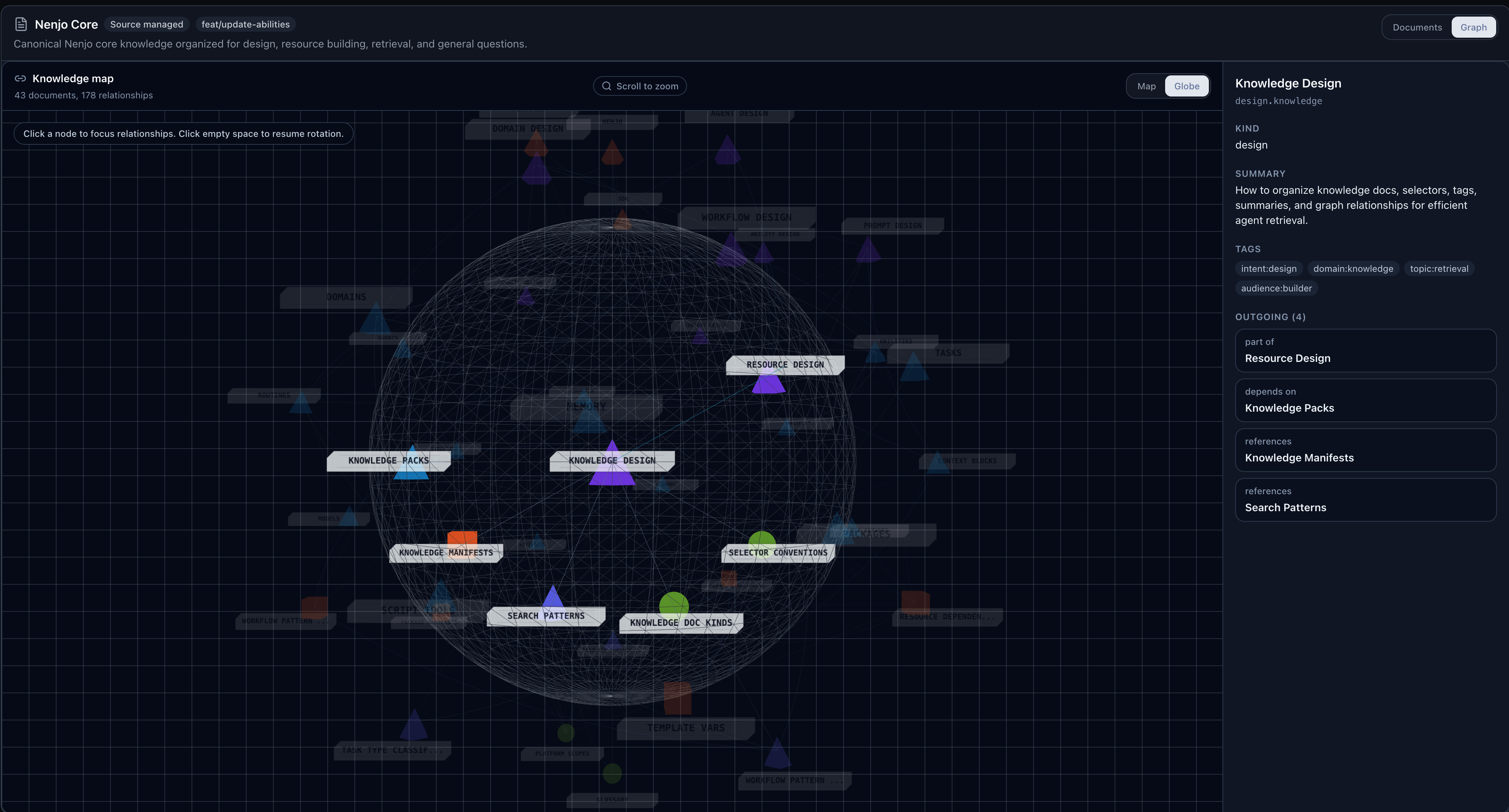Select the blue Context Blocks cone node
The image size is (1509, 812).
tap(938, 463)
